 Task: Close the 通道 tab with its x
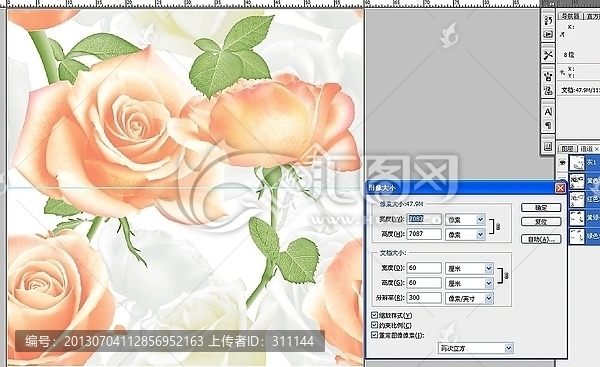(596, 148)
